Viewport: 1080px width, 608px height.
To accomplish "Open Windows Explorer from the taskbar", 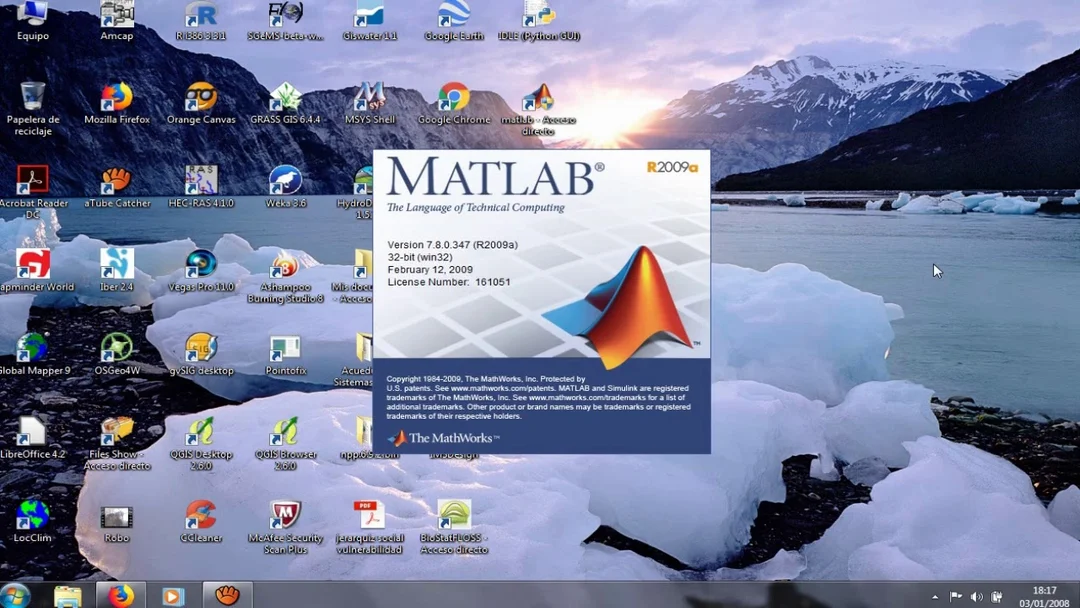I will [68, 596].
